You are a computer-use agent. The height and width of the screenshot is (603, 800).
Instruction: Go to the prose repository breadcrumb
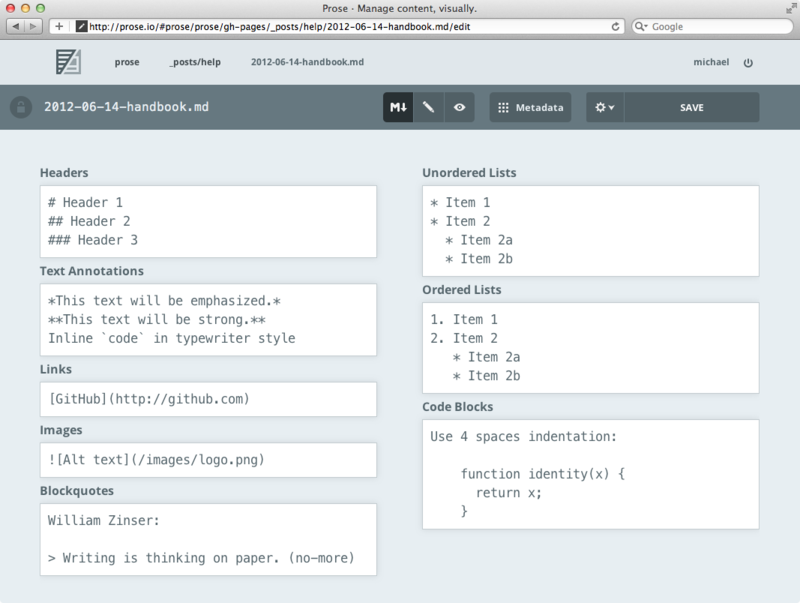click(127, 62)
